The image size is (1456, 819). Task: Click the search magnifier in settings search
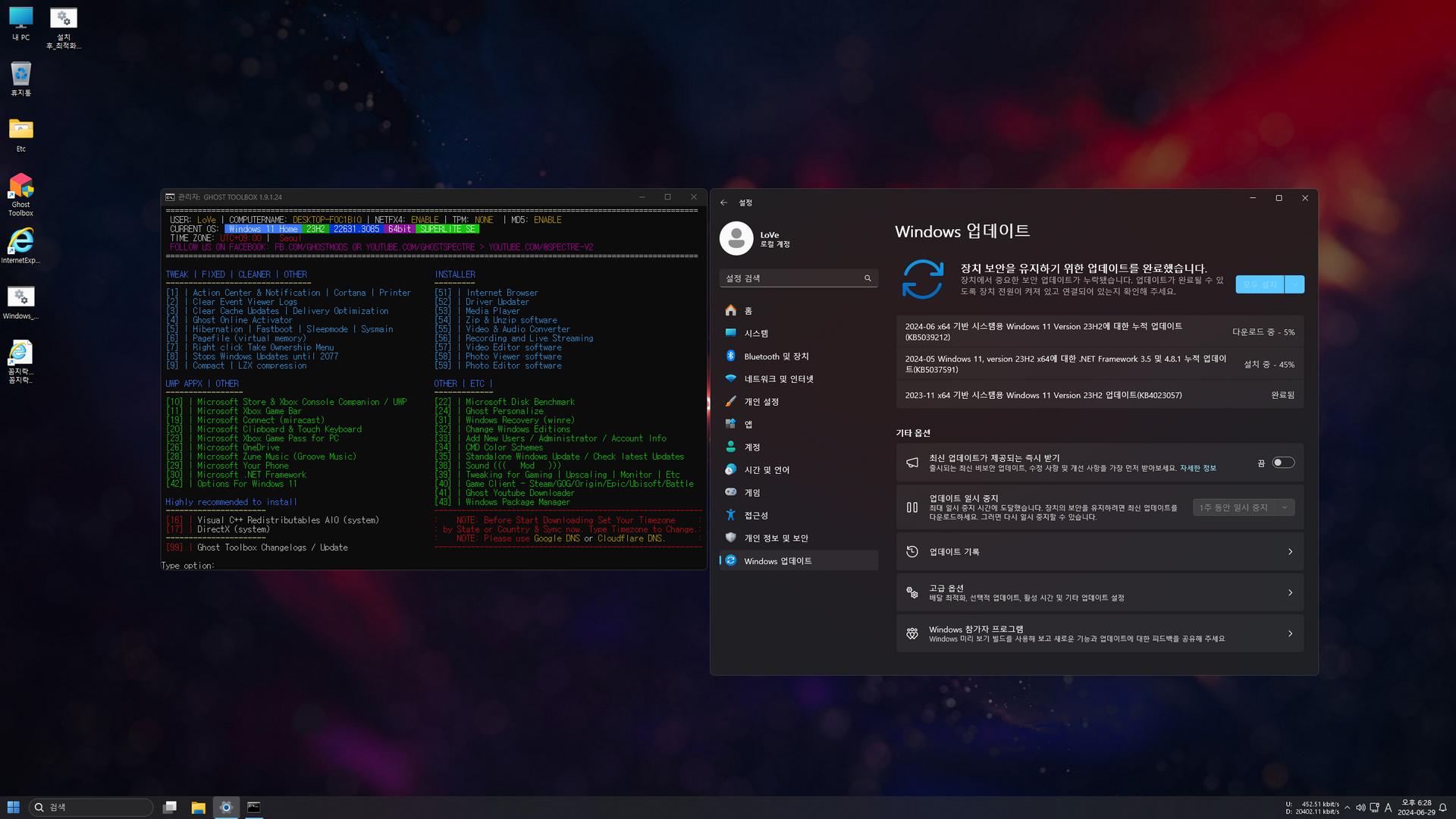click(868, 278)
